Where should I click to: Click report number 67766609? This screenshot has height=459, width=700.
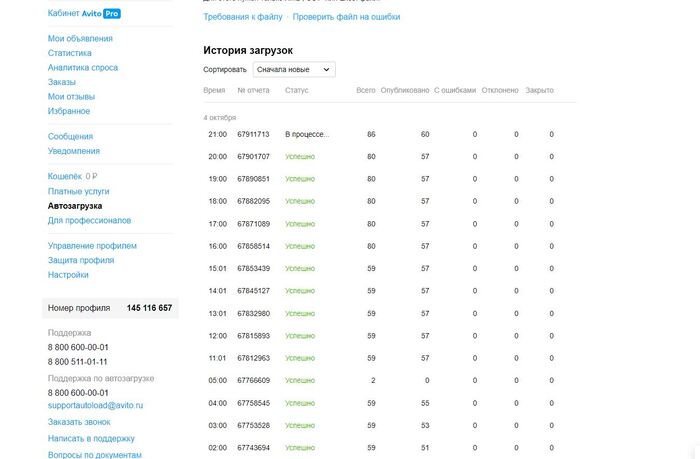point(253,380)
